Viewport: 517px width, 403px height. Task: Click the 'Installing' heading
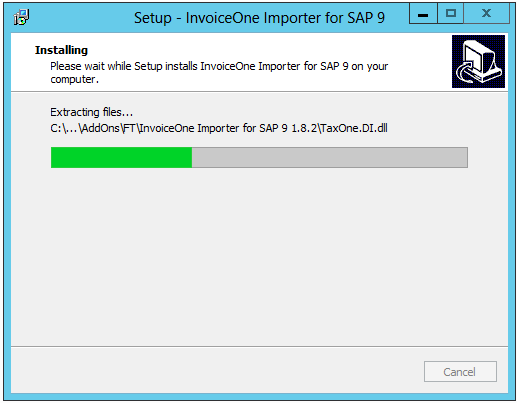(61, 50)
